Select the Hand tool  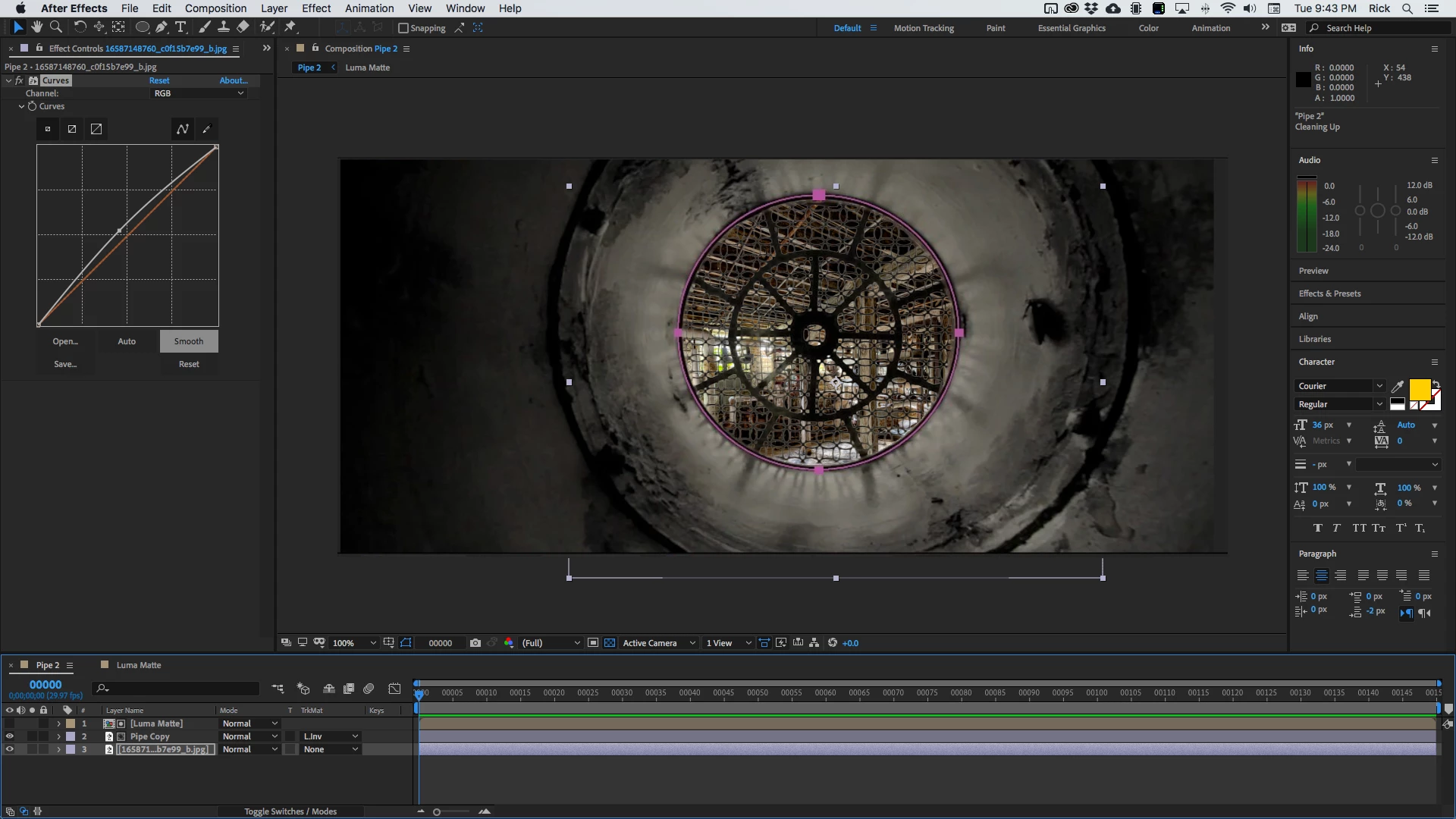click(x=36, y=27)
